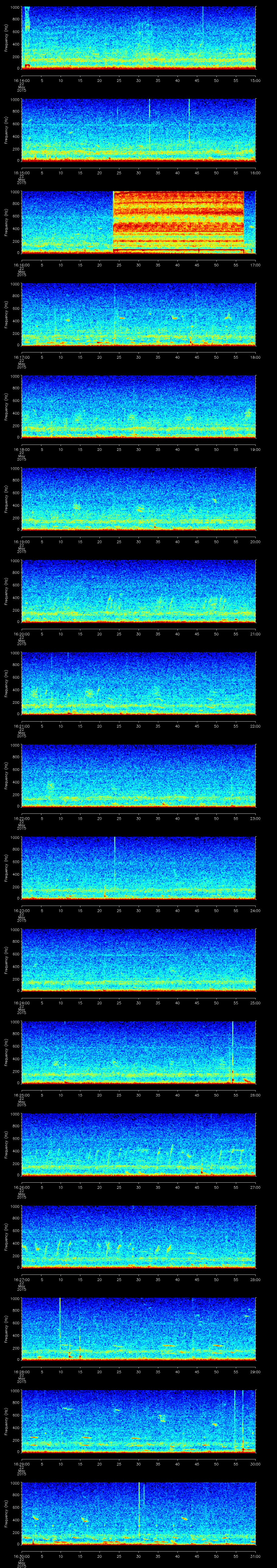Click the 16:27:00 start time label
277x1568 pixels.
click(x=21, y=1279)
